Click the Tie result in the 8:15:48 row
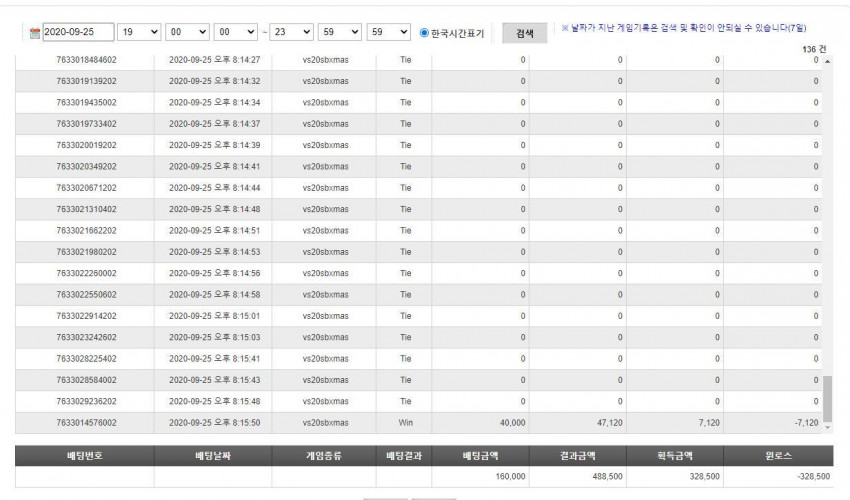Screen dimensions: 850x500 (405, 401)
